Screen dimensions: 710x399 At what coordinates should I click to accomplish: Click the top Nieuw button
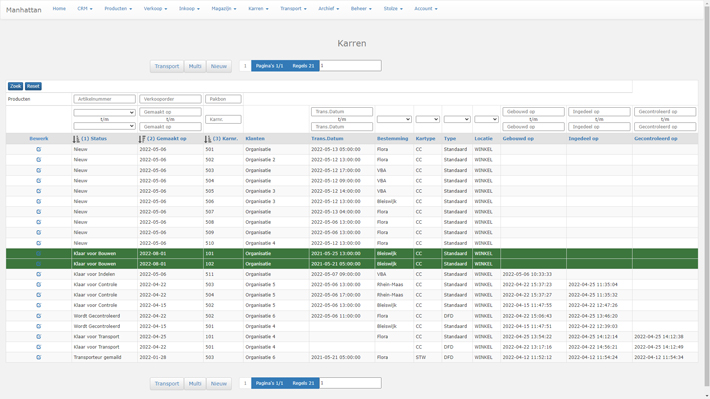[219, 66]
